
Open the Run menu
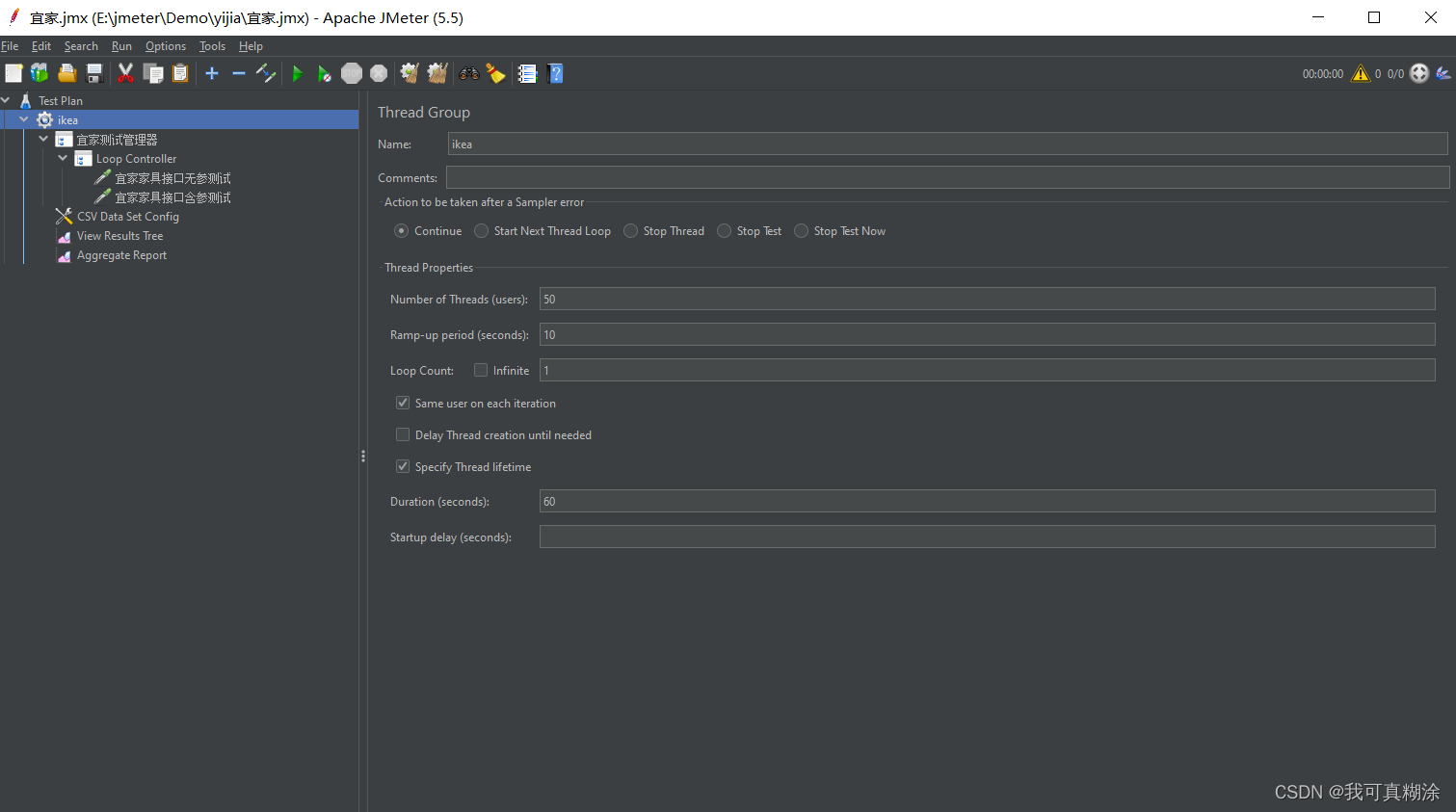(121, 46)
